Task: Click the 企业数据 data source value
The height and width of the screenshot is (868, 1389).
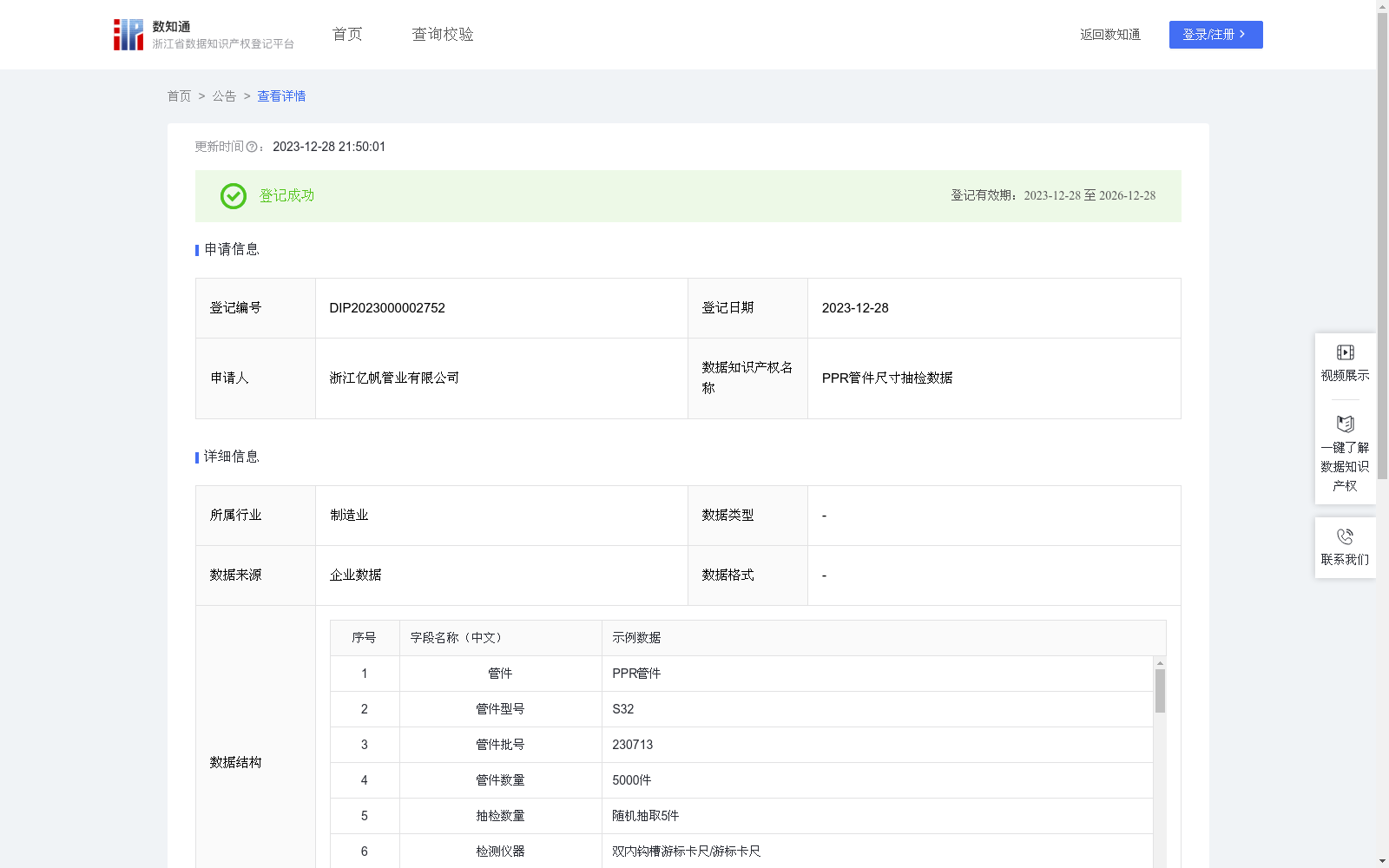Action: pos(356,575)
